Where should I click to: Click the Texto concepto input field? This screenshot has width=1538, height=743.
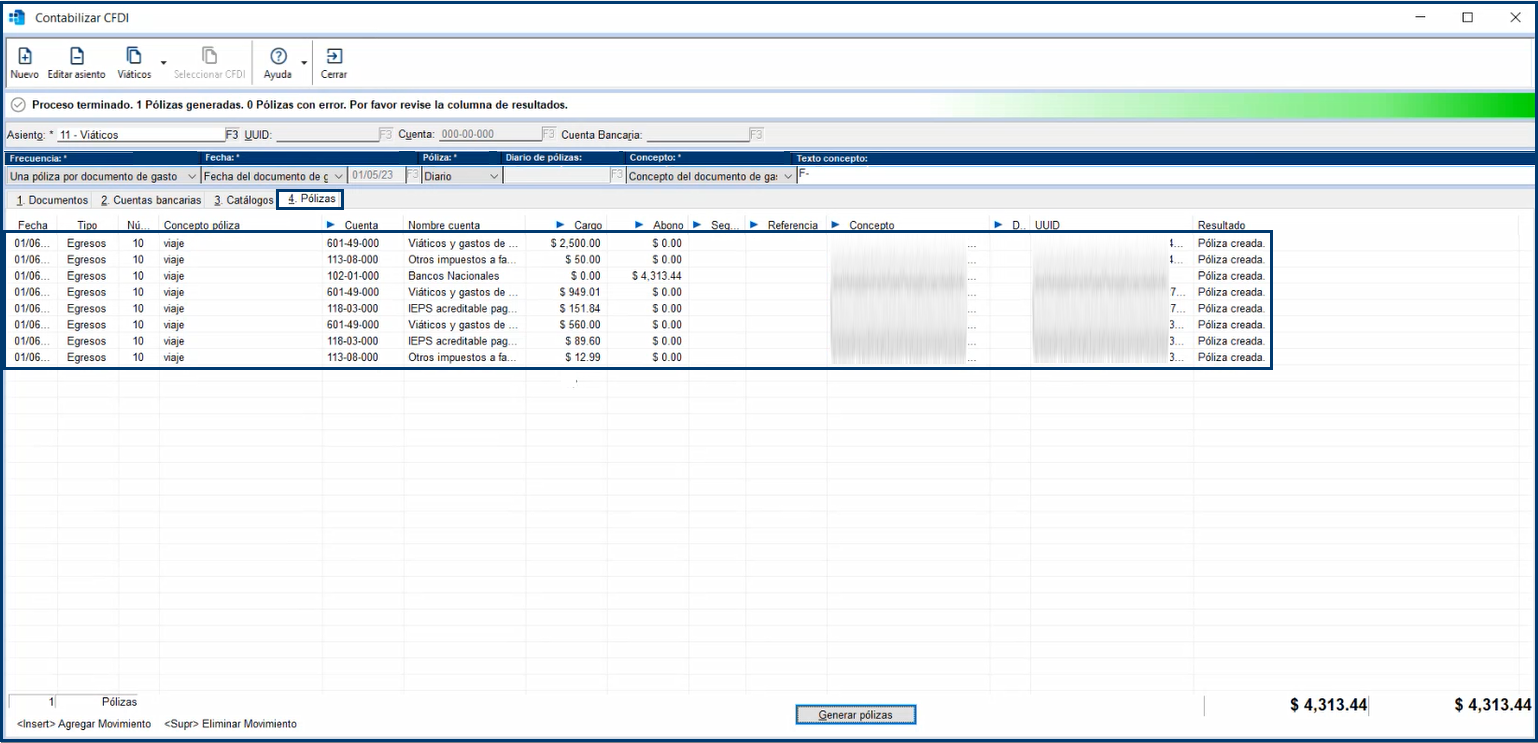tap(1160, 176)
